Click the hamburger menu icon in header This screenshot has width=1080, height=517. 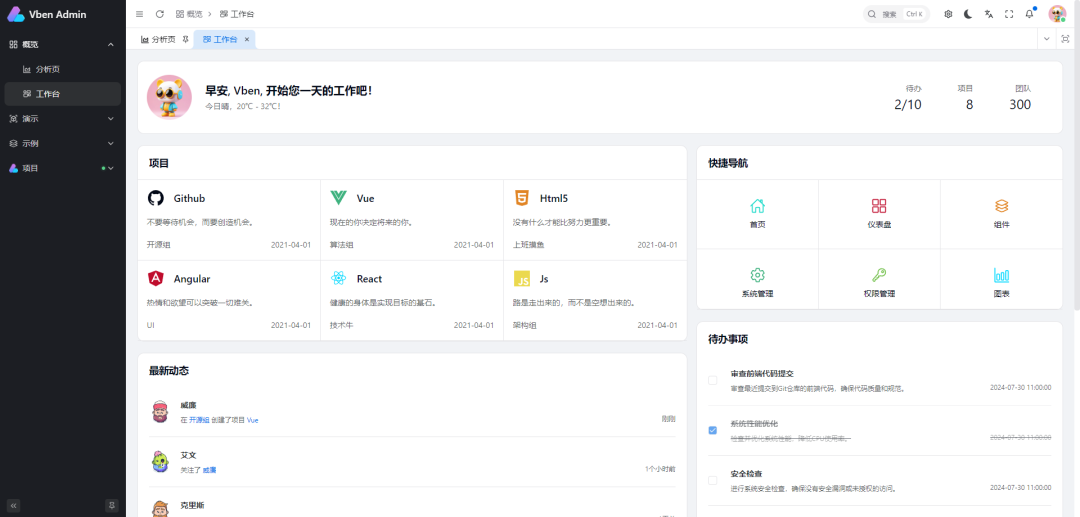tap(140, 14)
